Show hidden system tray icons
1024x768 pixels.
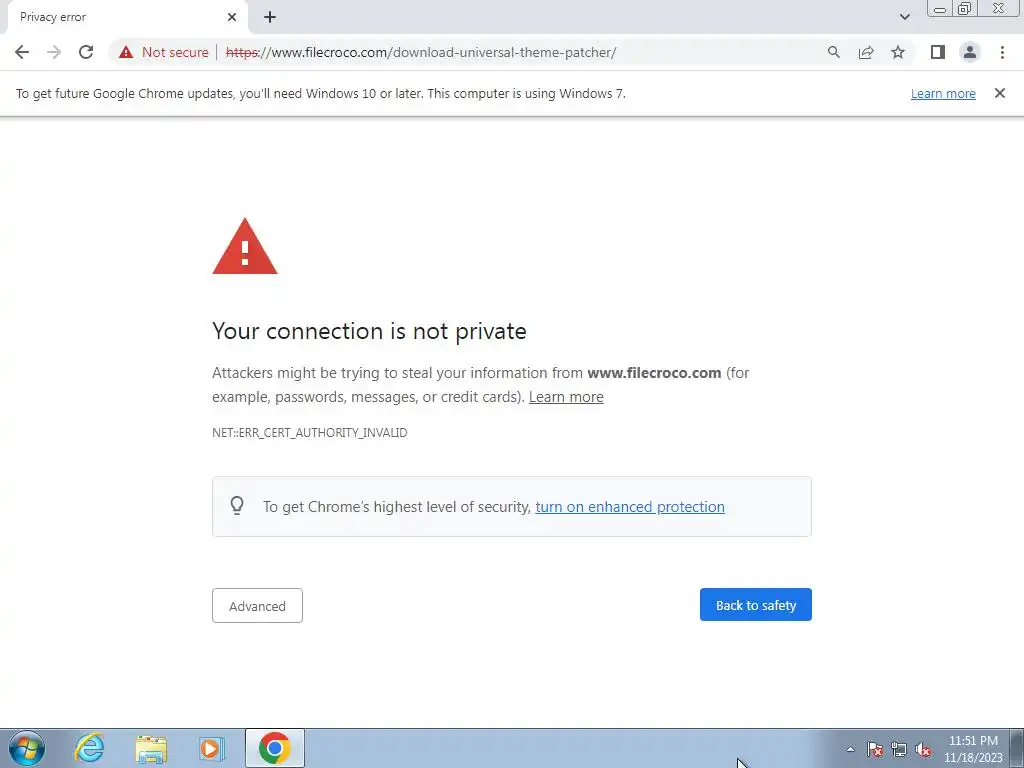click(x=850, y=749)
